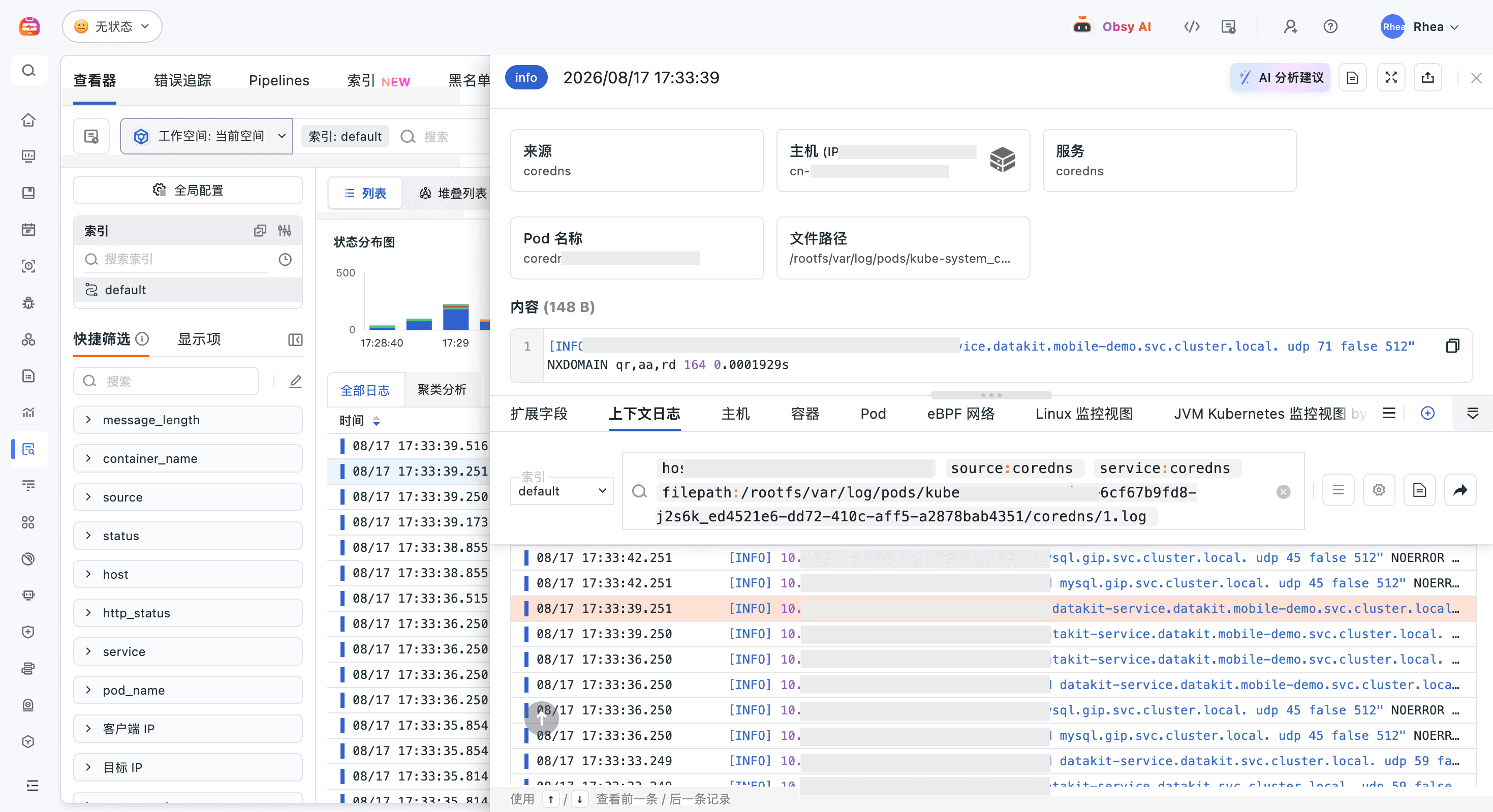Click the export share icon in detail header

click(x=1427, y=78)
